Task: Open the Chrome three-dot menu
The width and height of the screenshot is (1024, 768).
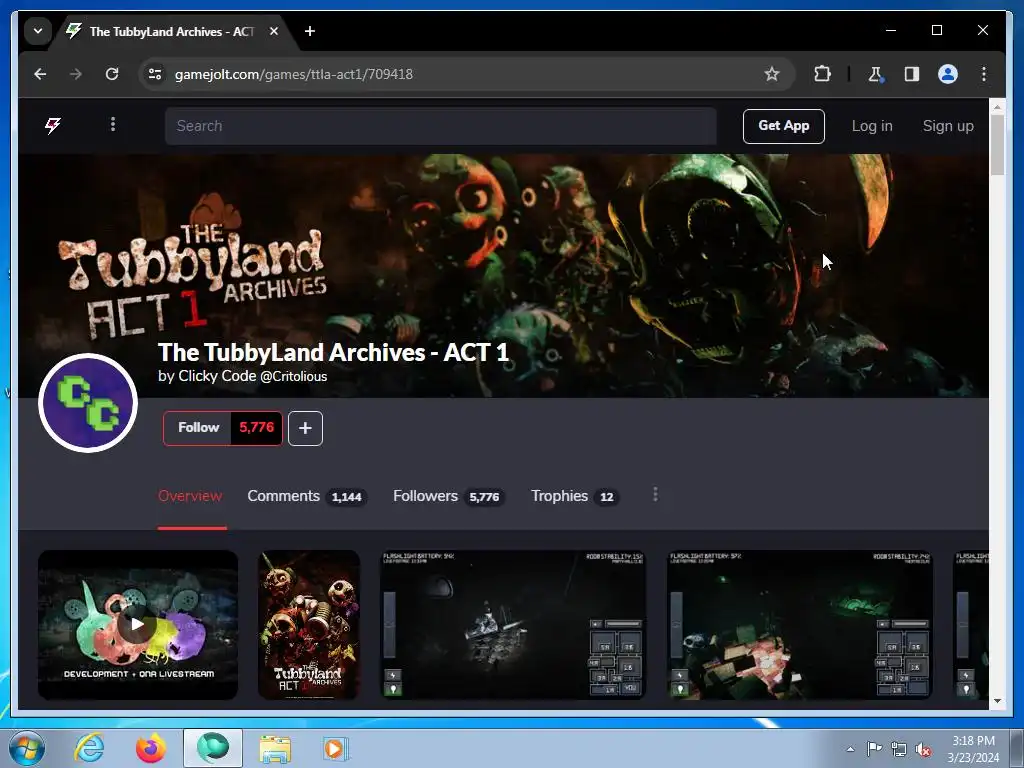Action: (984, 74)
